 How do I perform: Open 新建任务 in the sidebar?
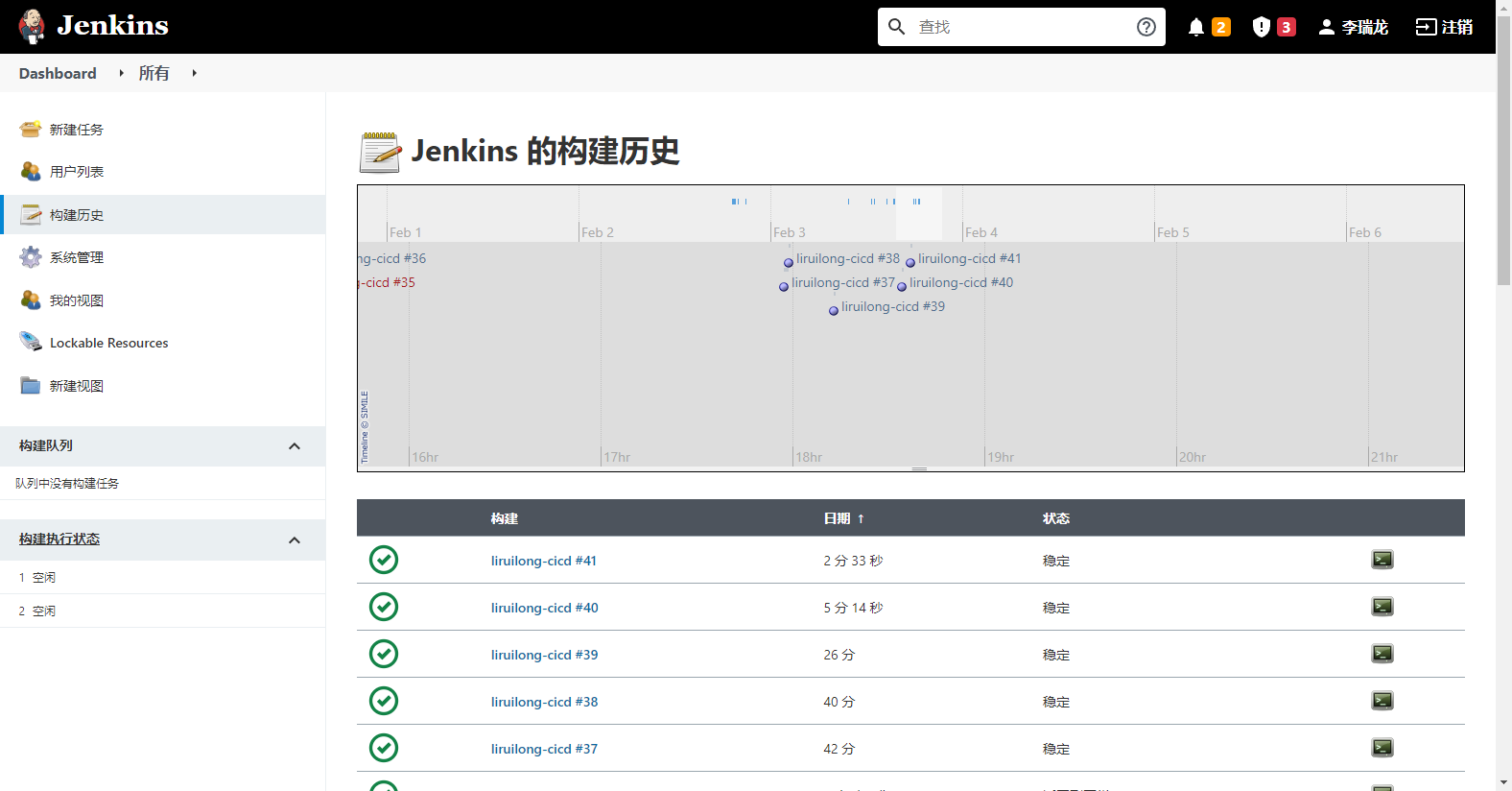tap(77, 130)
